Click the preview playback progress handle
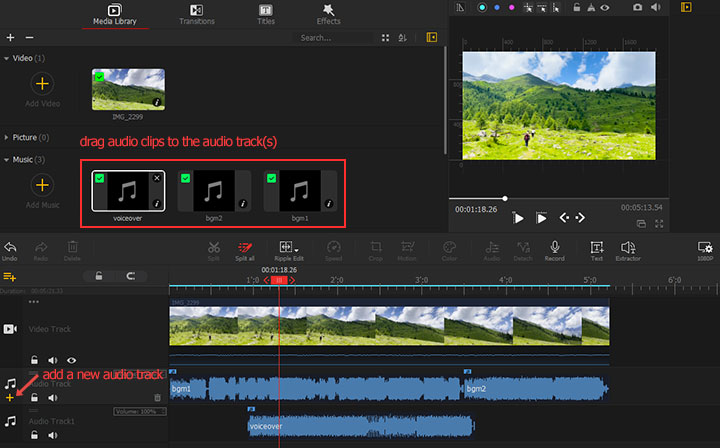 click(x=505, y=198)
